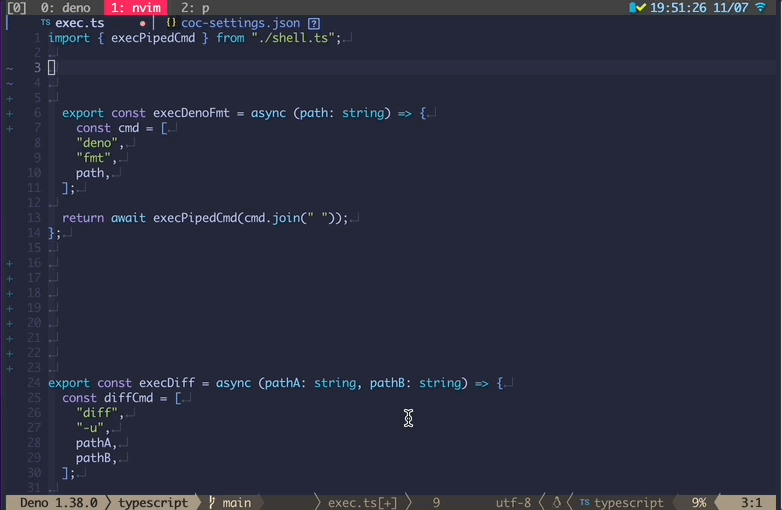
Task: Select the active tmux window 1: nvim
Action: tap(136, 7)
